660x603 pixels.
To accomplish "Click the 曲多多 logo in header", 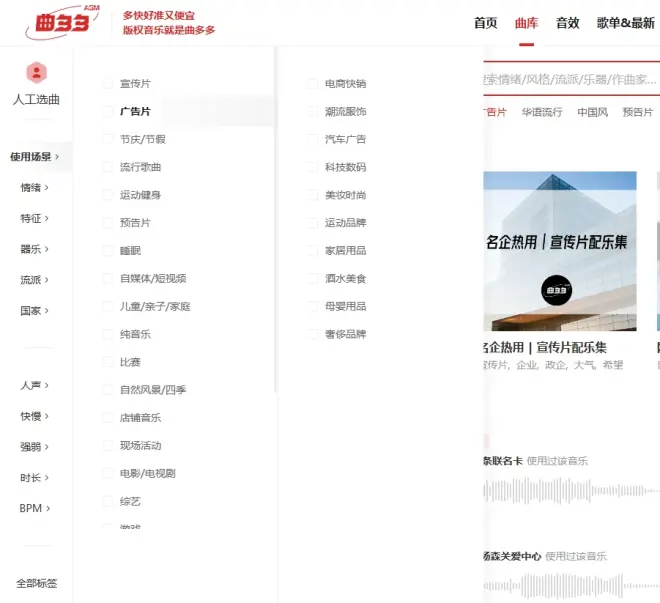I will (x=60, y=22).
